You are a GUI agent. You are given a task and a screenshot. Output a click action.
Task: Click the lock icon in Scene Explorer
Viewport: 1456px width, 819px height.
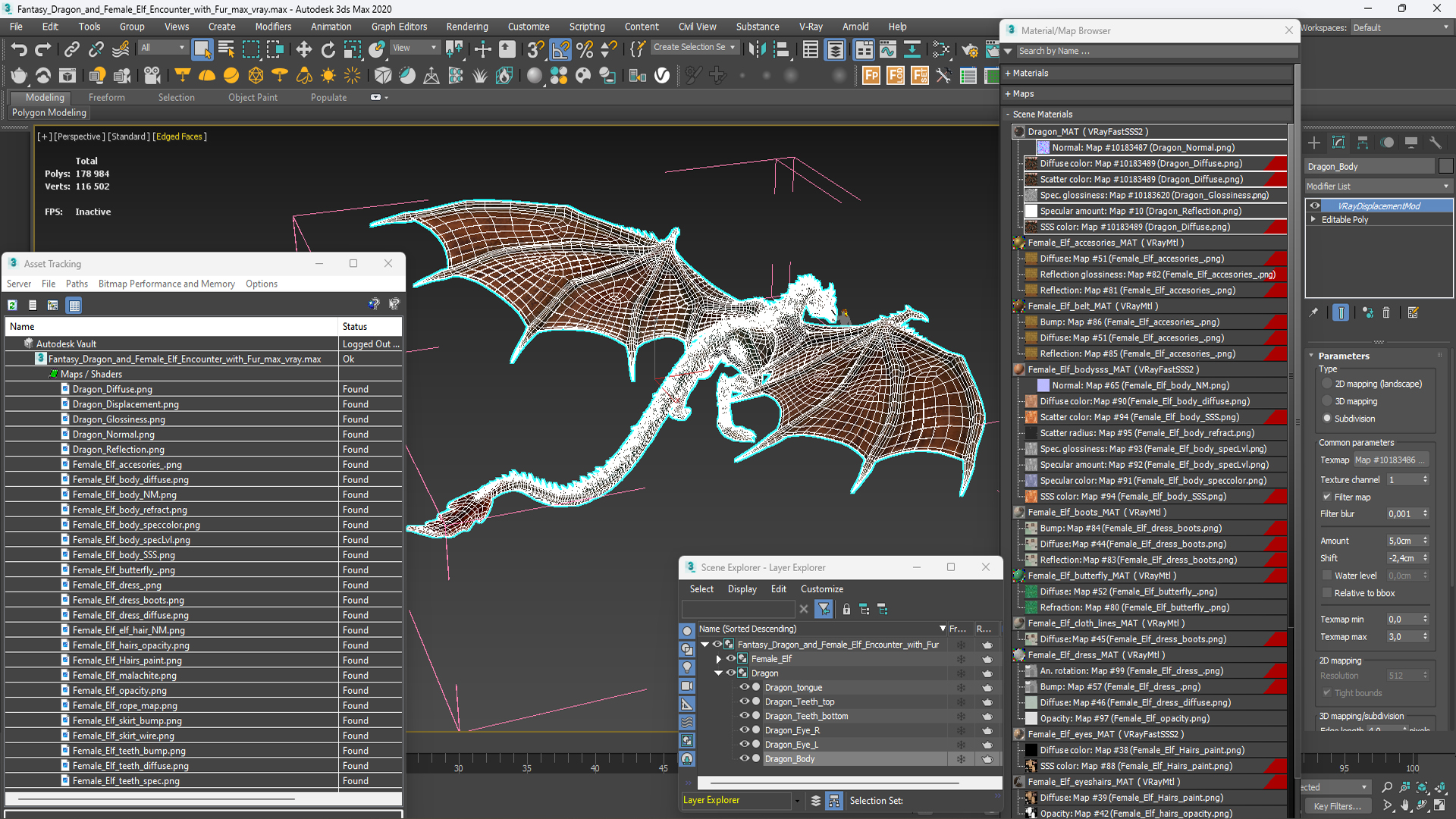point(846,609)
